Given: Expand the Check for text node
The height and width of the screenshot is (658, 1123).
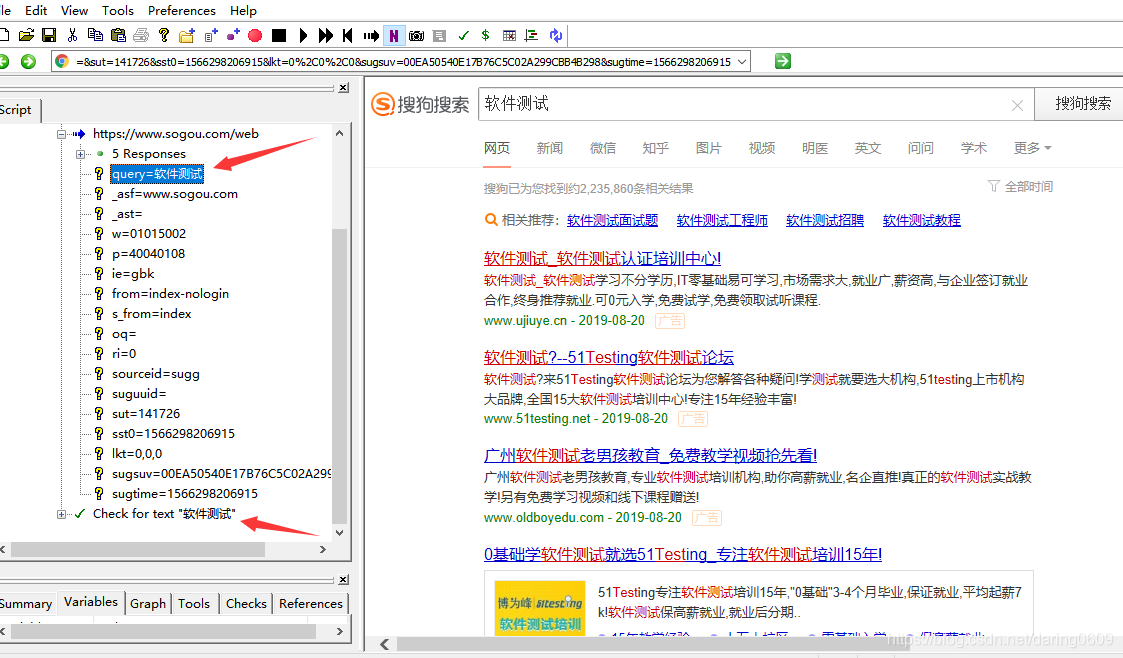Looking at the screenshot, I should coord(62,514).
